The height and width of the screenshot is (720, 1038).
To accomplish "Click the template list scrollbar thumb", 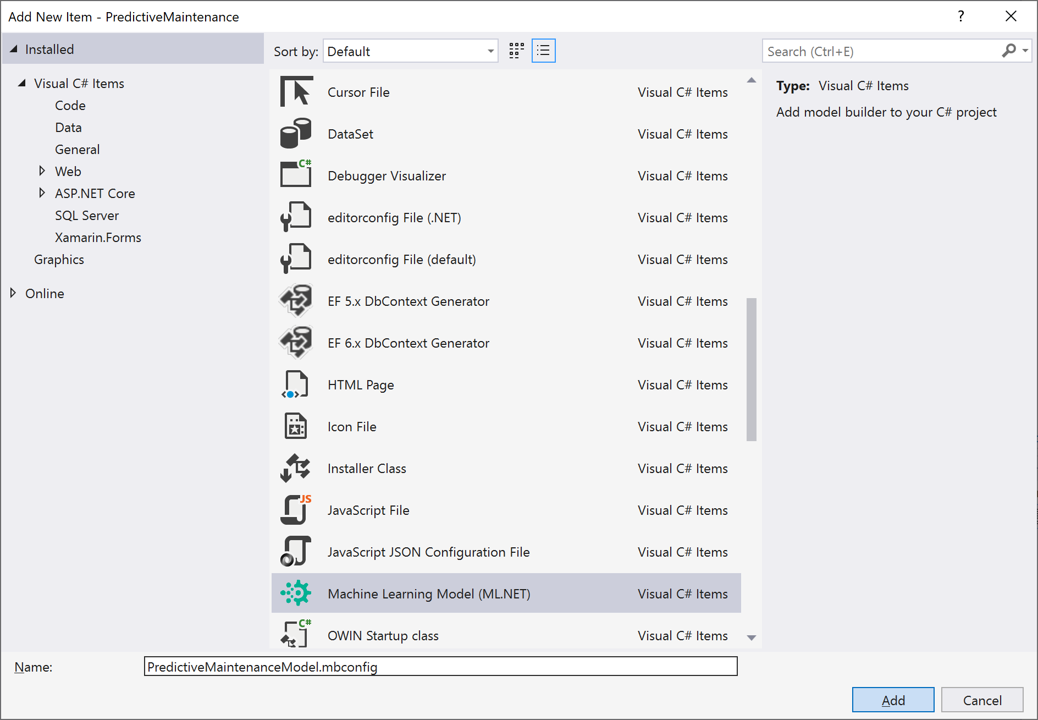I will [x=751, y=369].
